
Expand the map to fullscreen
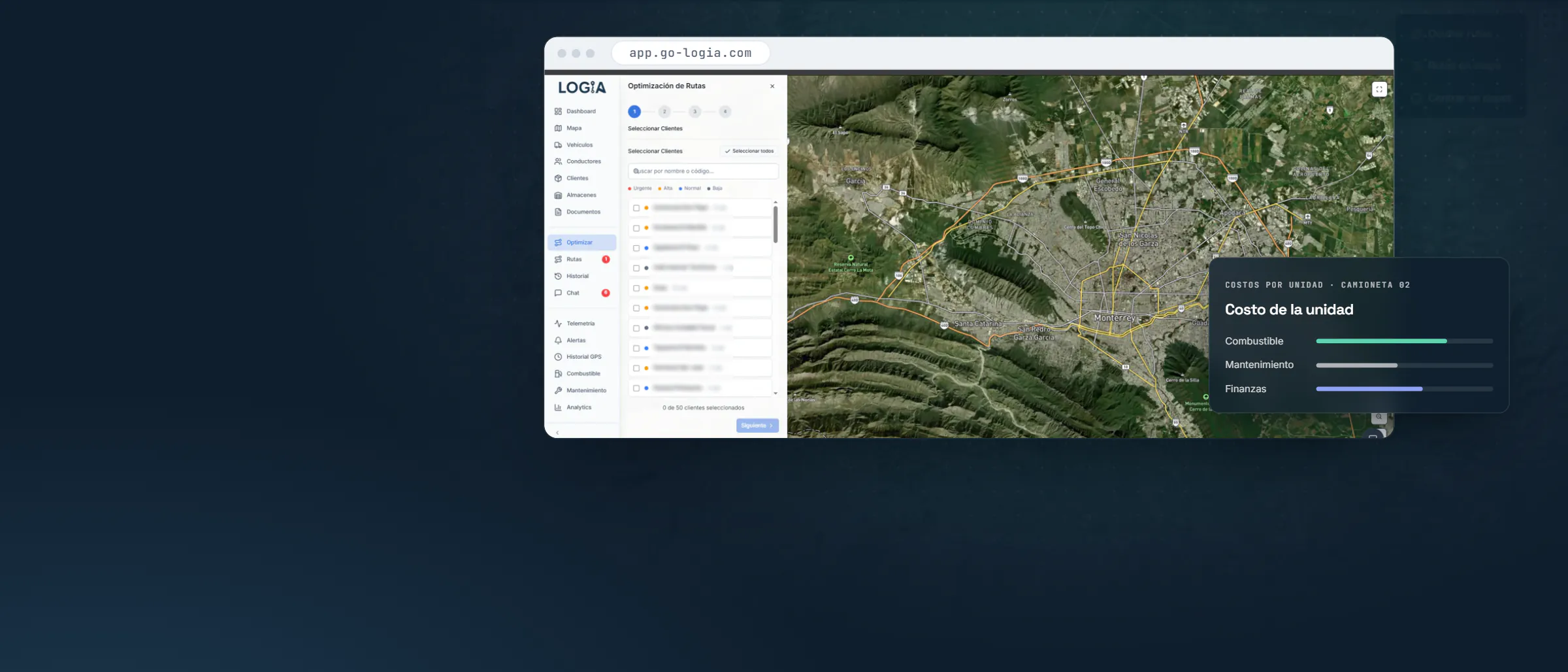pyautogui.click(x=1379, y=90)
